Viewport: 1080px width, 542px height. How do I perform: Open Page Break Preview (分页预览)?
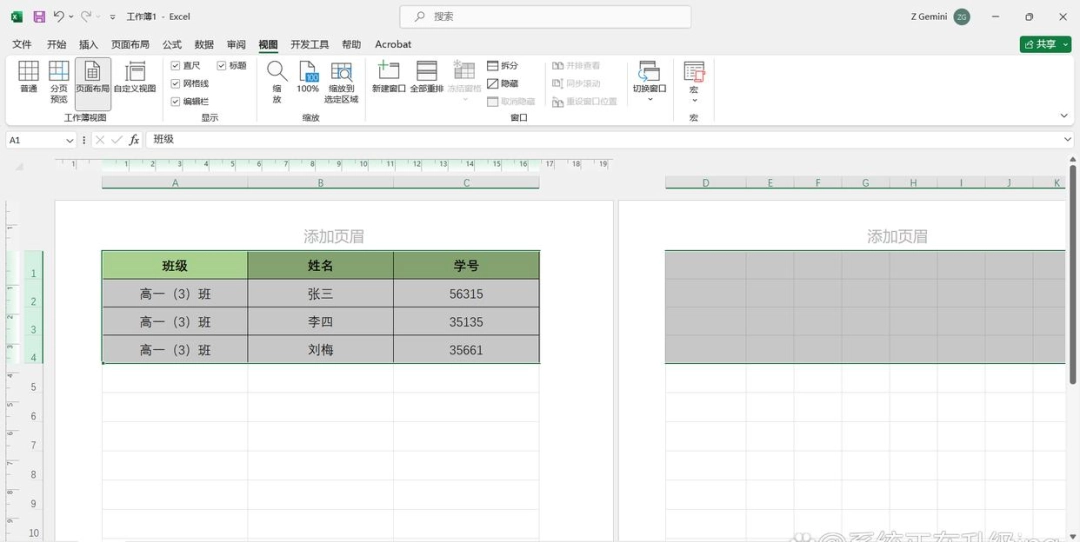click(x=59, y=83)
